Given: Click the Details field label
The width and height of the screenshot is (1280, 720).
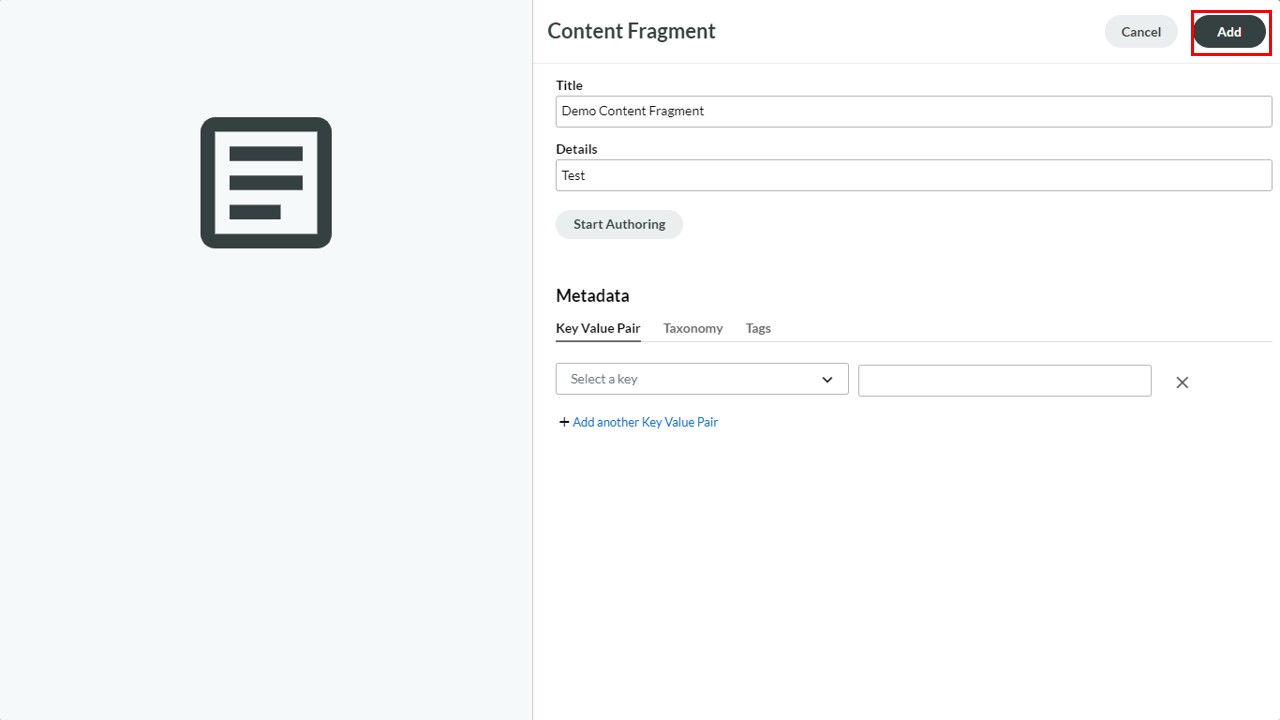Looking at the screenshot, I should 577,149.
